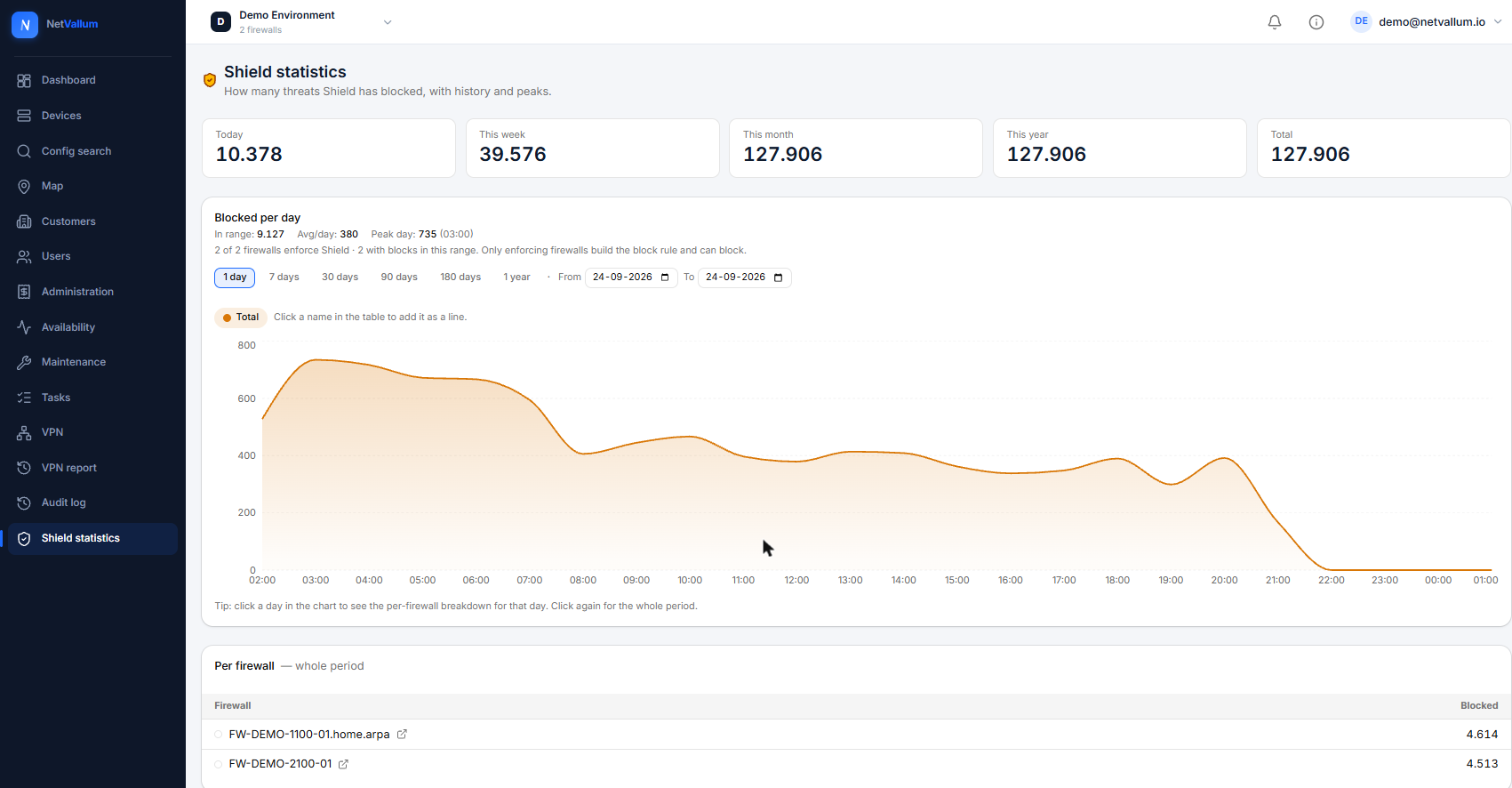Click the Devices server icon
1512x788 pixels.
[x=24, y=116]
